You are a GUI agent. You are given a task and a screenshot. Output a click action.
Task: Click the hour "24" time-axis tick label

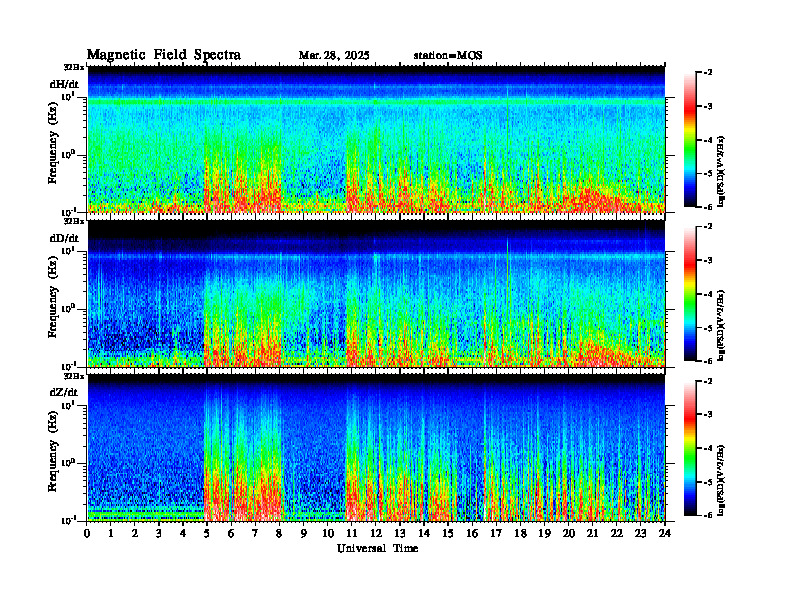pyautogui.click(x=665, y=534)
